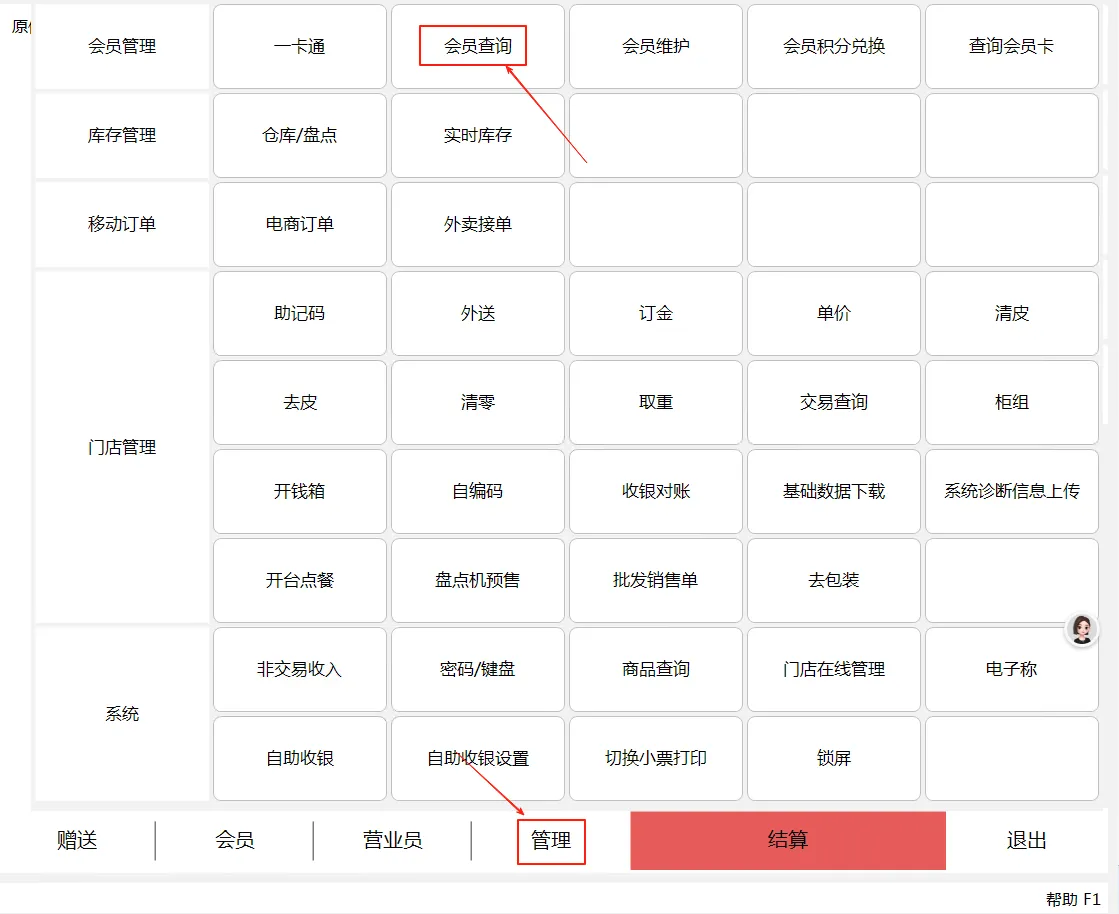Open 仓库/盘点 in inventory management
This screenshot has height=914, width=1119.
pos(298,135)
